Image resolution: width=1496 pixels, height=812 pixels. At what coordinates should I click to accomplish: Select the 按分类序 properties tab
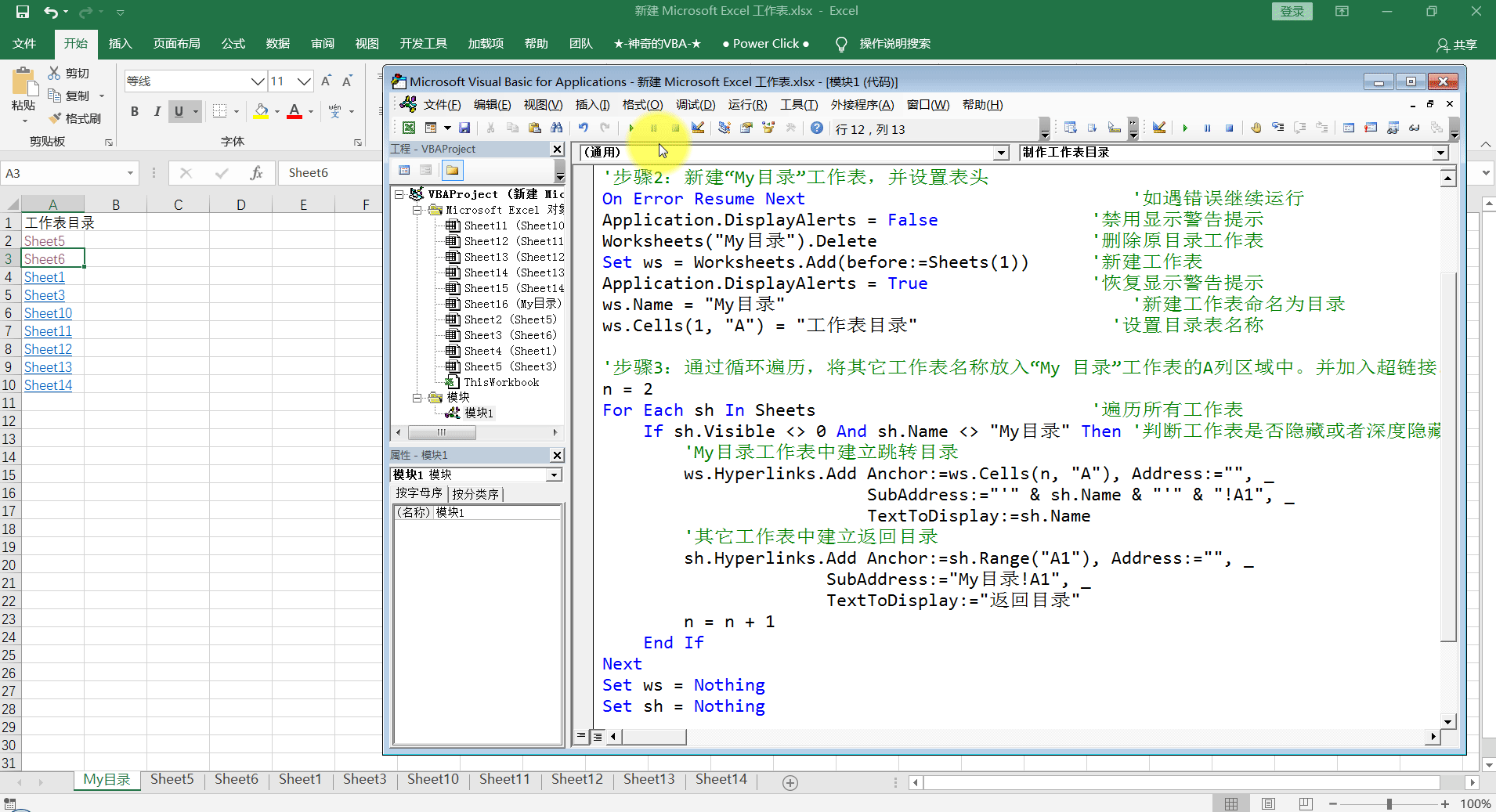click(475, 494)
